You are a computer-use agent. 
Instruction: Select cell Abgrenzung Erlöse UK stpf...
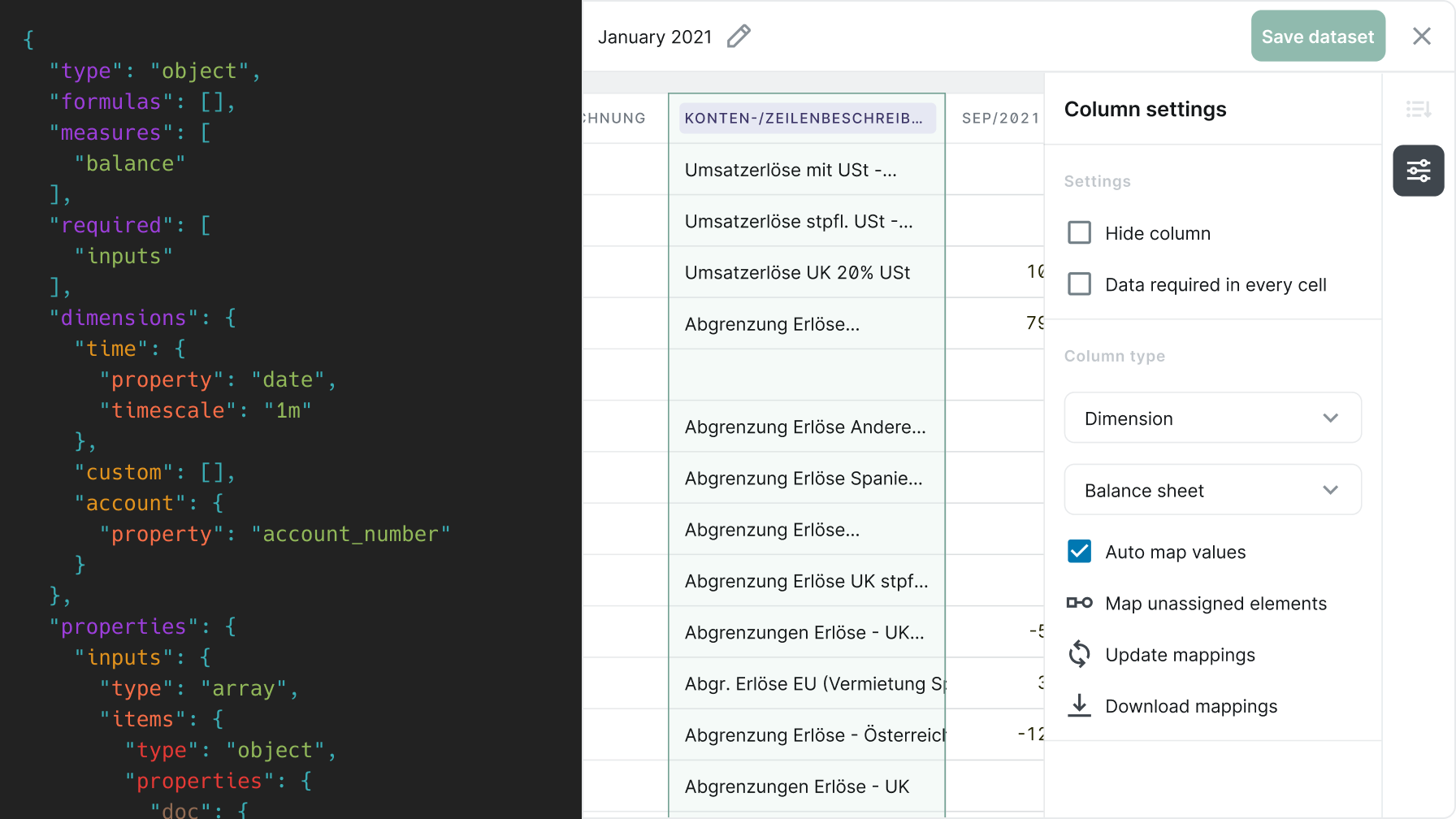coord(807,581)
